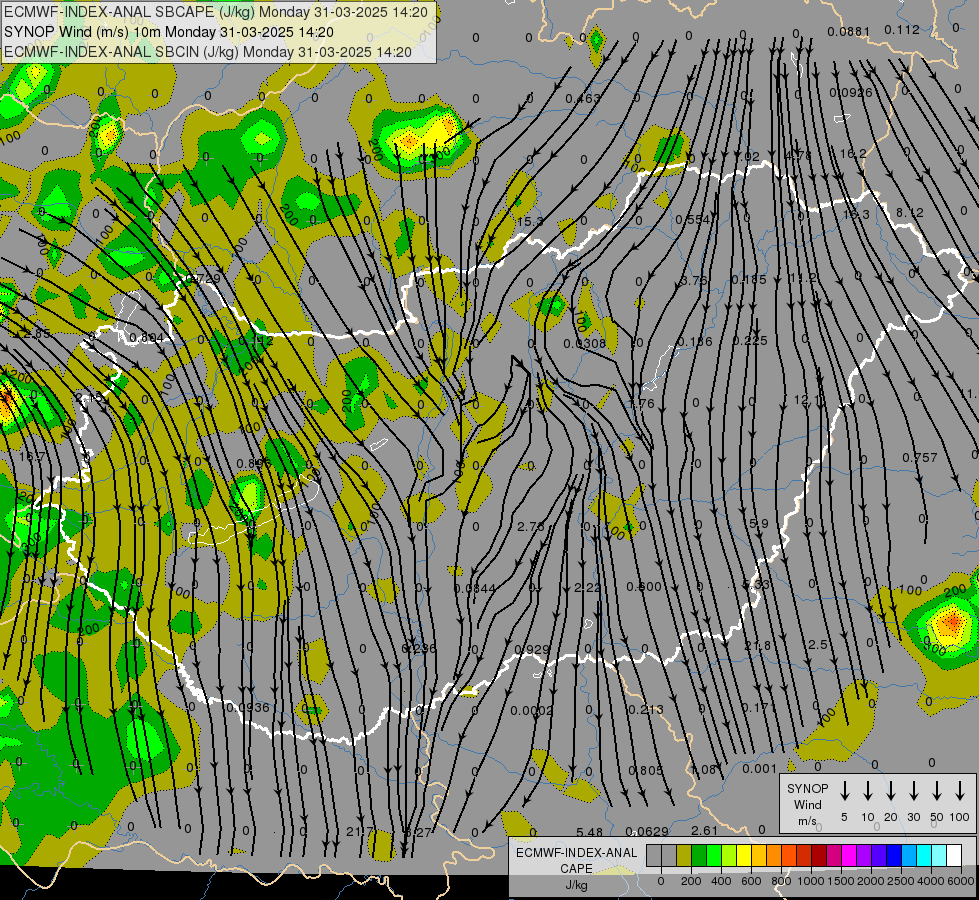Click the 2.22 value on the map
This screenshot has height=900, width=979.
(x=587, y=588)
